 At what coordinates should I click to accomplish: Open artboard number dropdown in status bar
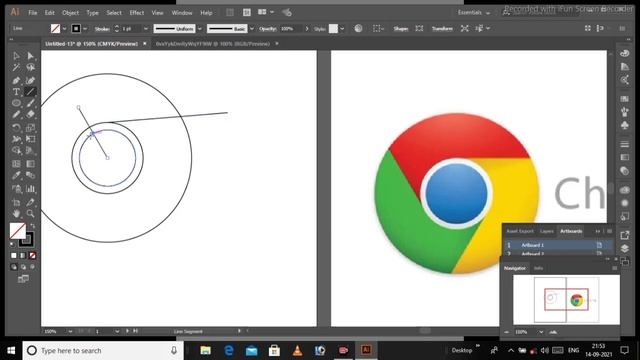click(117, 331)
